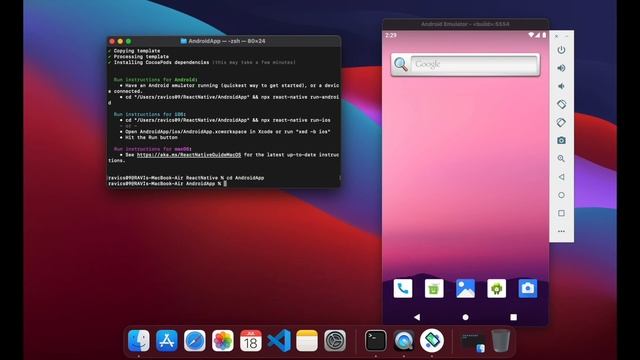Click the Android status bar clock 2:29
Viewport: 640px width, 360px height.
391,36
